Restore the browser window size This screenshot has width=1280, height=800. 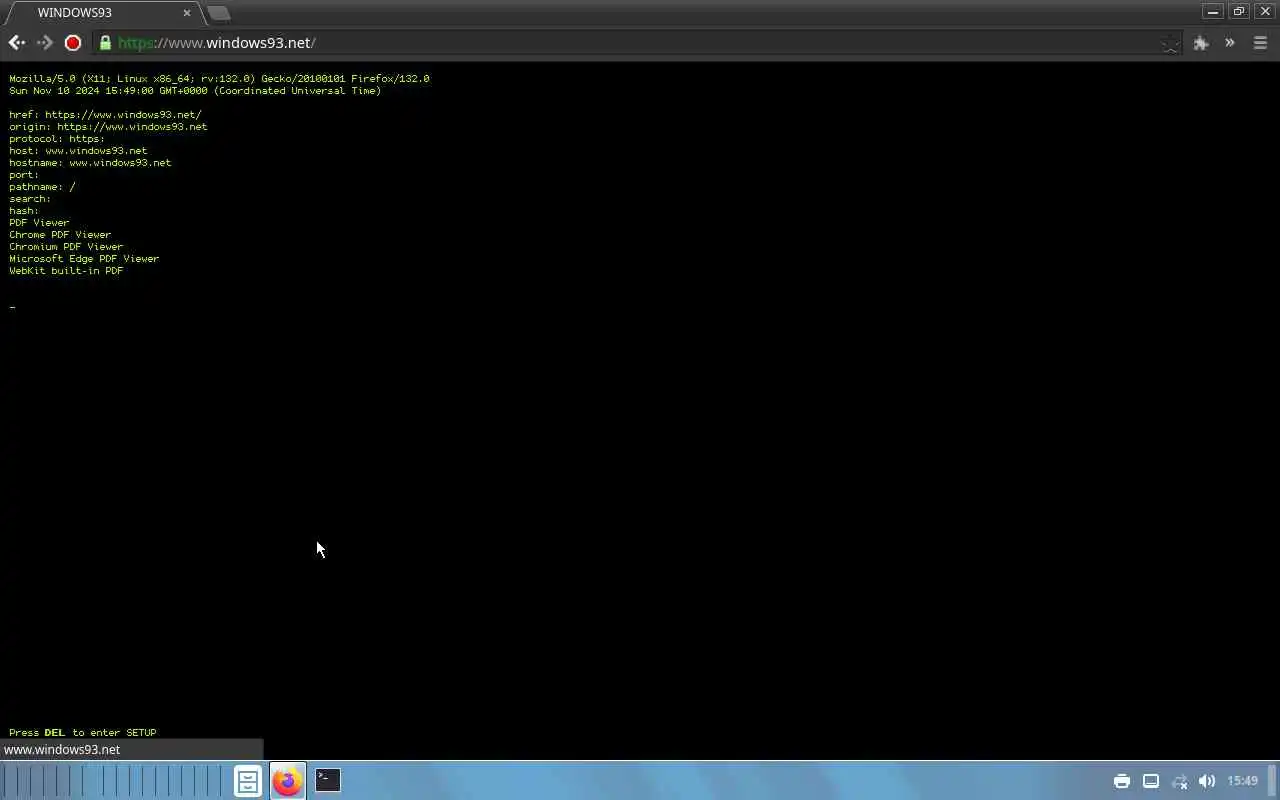click(x=1239, y=12)
